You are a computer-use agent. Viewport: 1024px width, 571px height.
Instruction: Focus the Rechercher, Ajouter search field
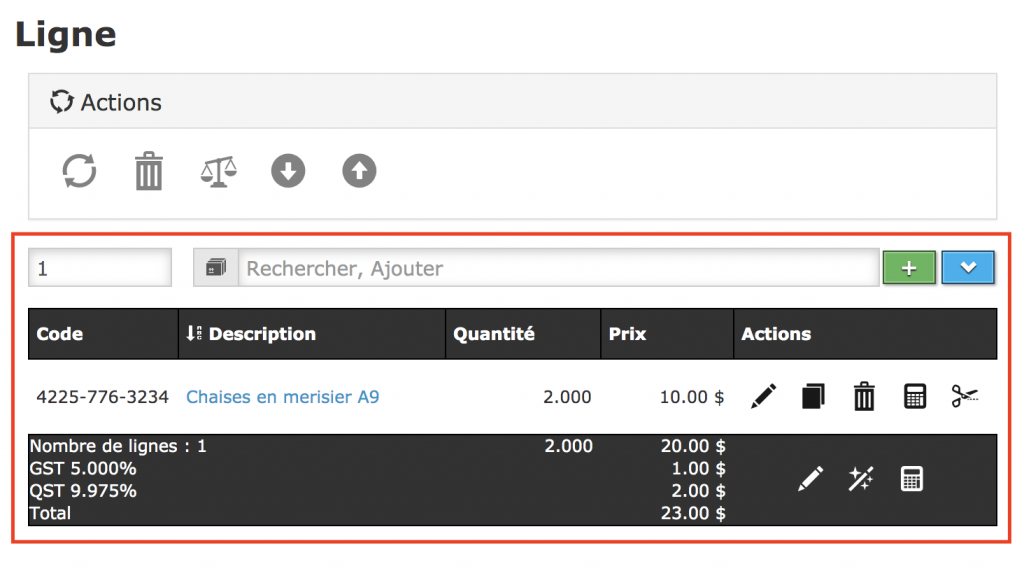coord(558,268)
